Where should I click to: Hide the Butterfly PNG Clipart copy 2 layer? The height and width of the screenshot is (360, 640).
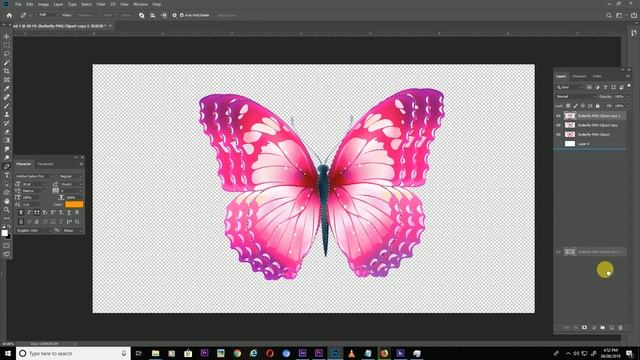coord(558,116)
